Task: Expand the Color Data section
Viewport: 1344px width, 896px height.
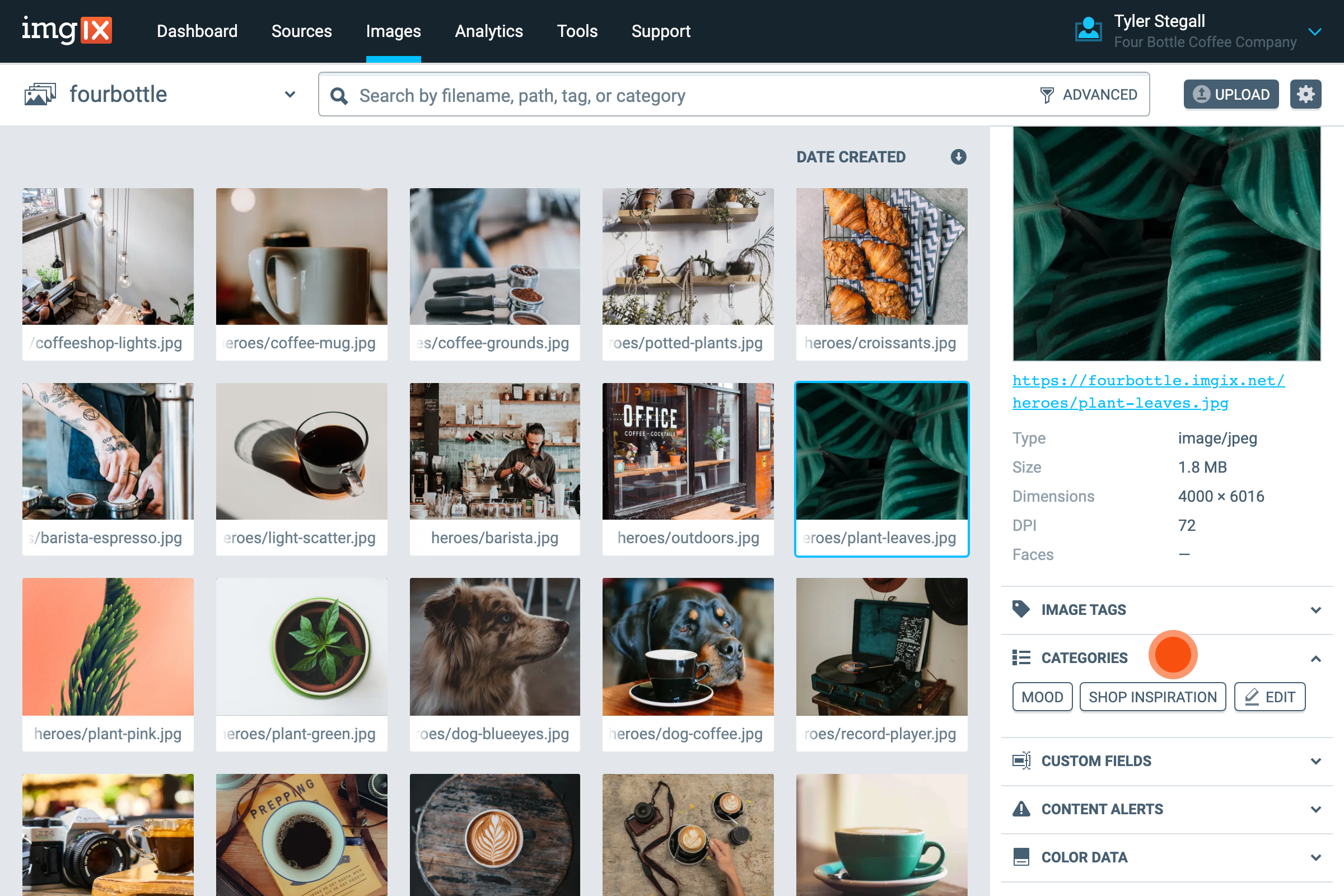Action: pyautogui.click(x=1315, y=857)
